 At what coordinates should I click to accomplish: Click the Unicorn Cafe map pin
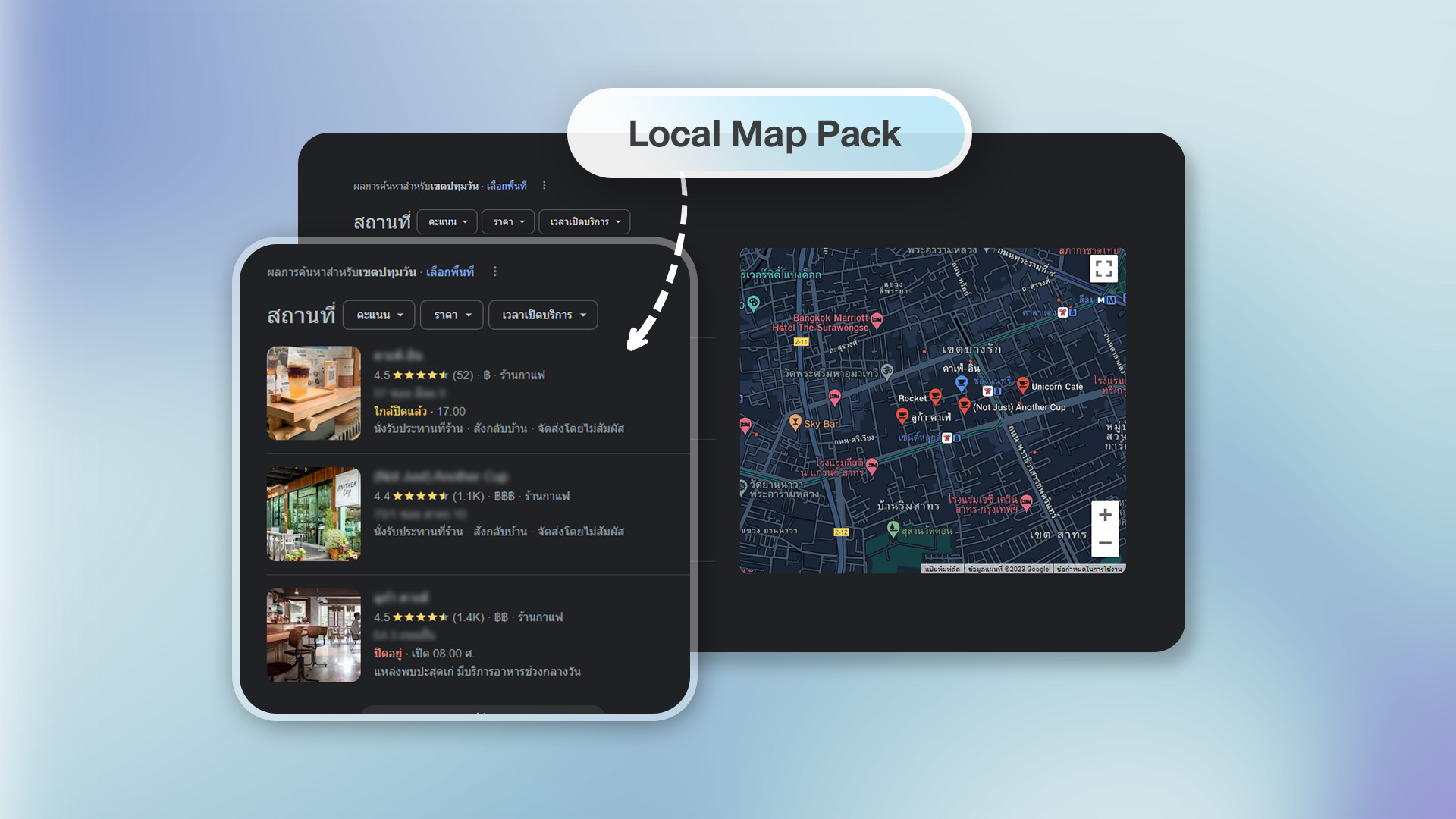1022,384
